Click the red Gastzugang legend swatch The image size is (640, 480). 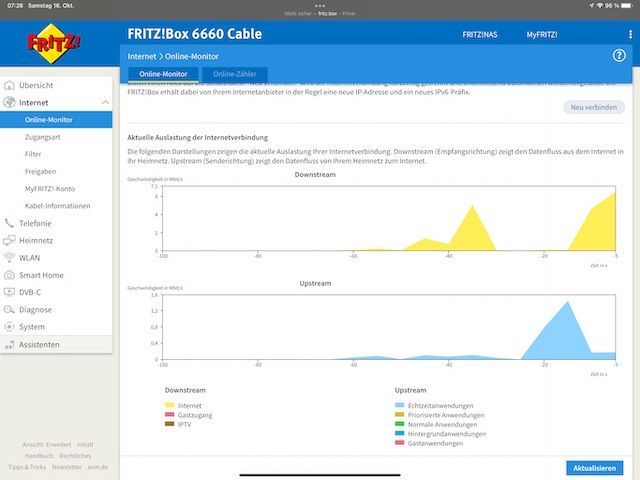click(x=169, y=415)
